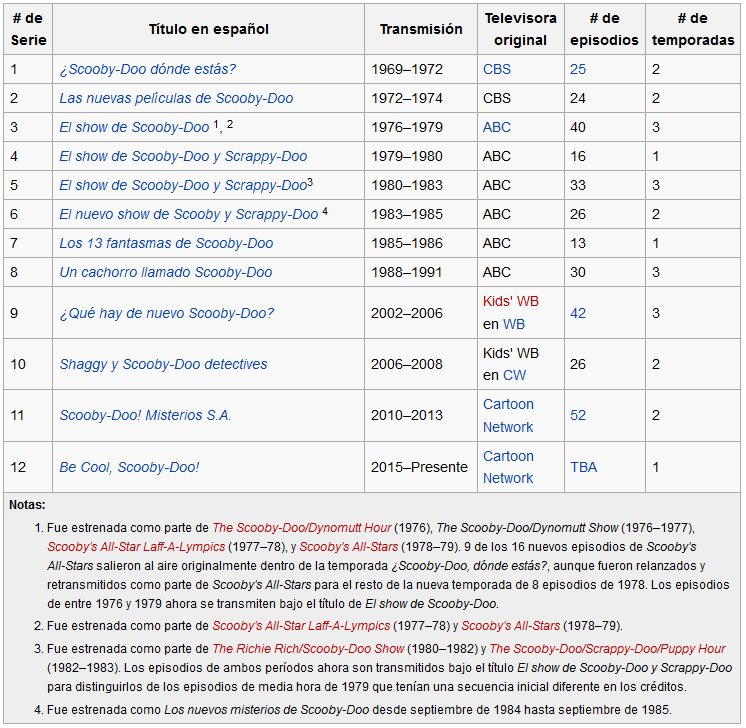Viewport: 746px width, 728px height.
Task: Click the 33 episodes cell
Action: point(605,186)
